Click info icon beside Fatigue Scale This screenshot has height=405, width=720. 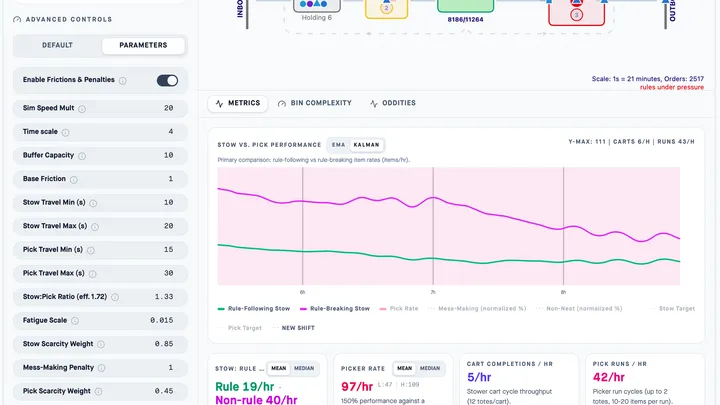[x=75, y=321]
